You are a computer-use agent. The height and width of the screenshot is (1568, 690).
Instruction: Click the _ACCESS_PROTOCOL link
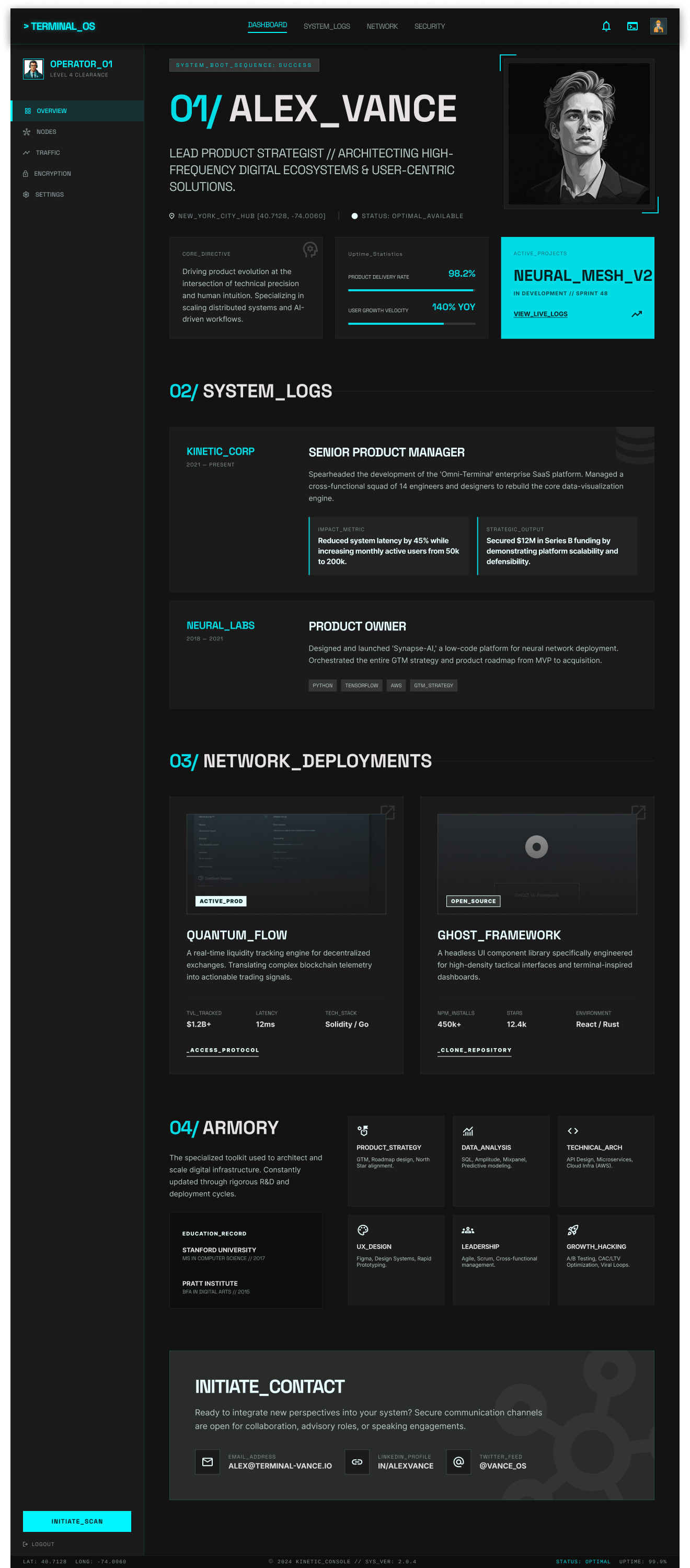tap(223, 1050)
